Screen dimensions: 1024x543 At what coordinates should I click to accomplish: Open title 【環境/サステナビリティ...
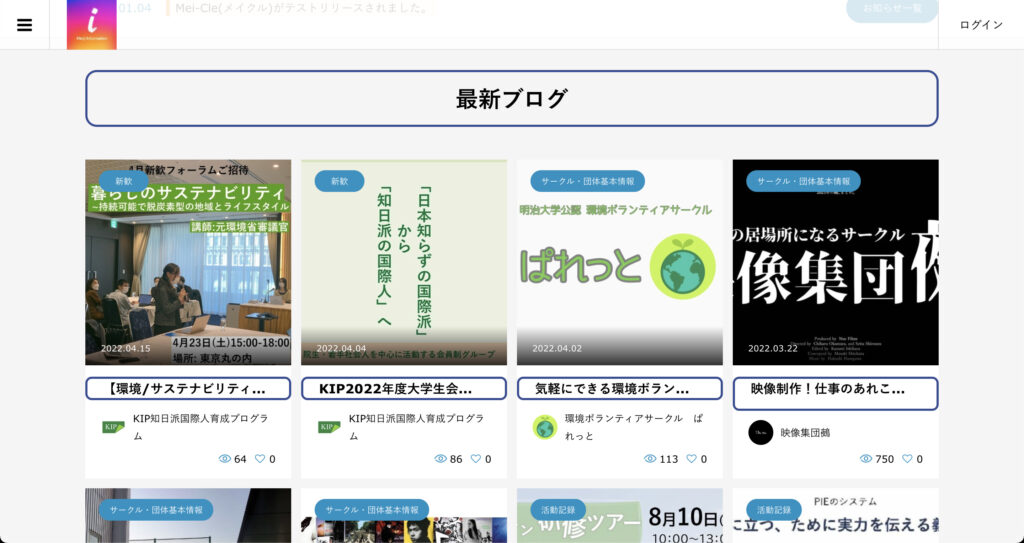pyautogui.click(x=188, y=389)
